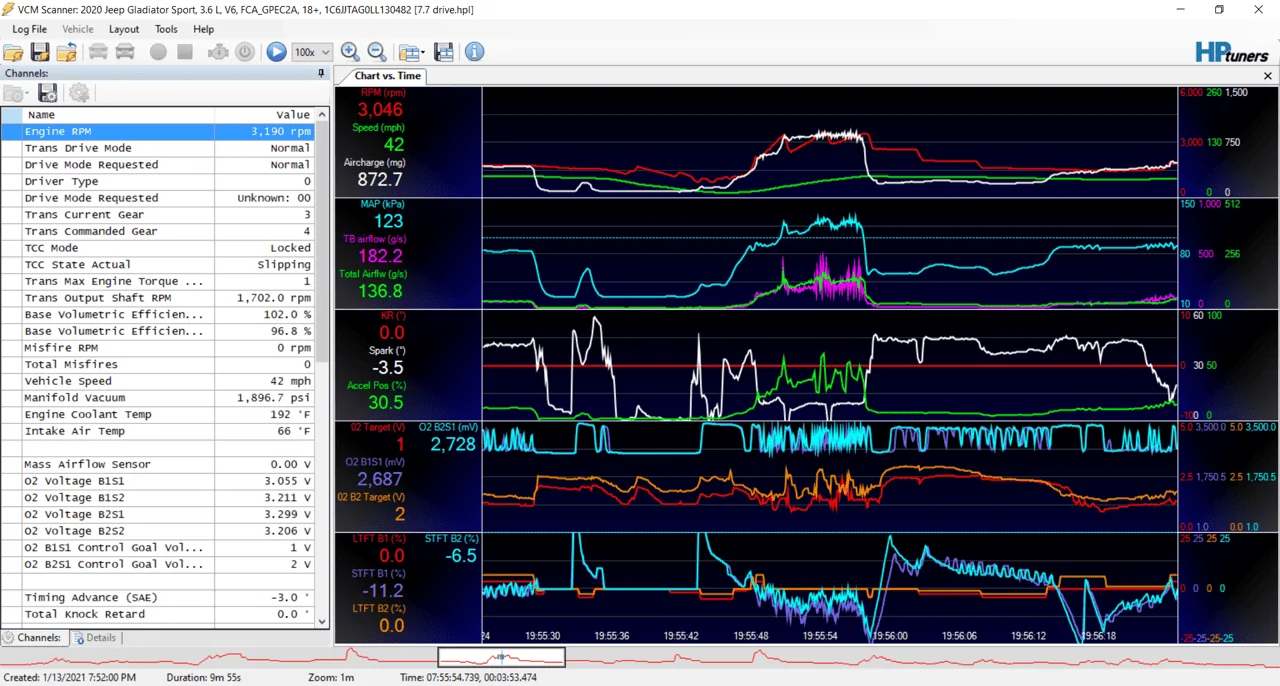Screen dimensions: 1280x686
Task: Click the Value column header
Action: [x=264, y=115]
